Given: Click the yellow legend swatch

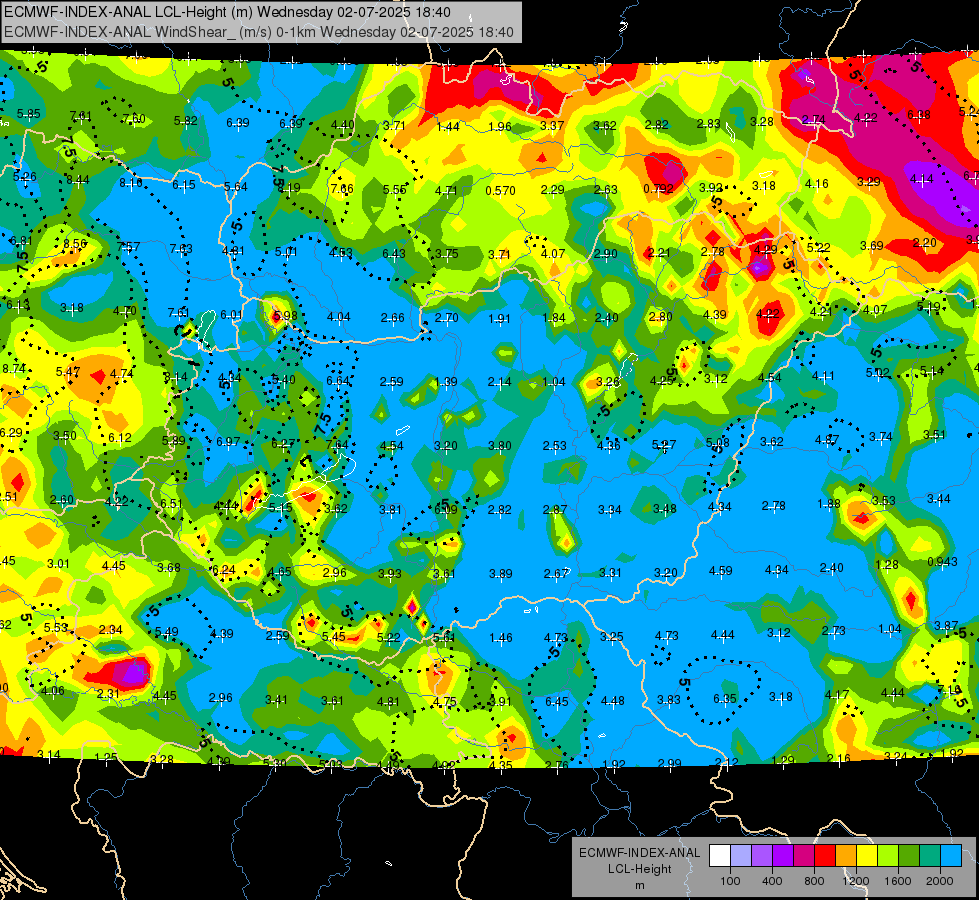Looking at the screenshot, I should (867, 856).
